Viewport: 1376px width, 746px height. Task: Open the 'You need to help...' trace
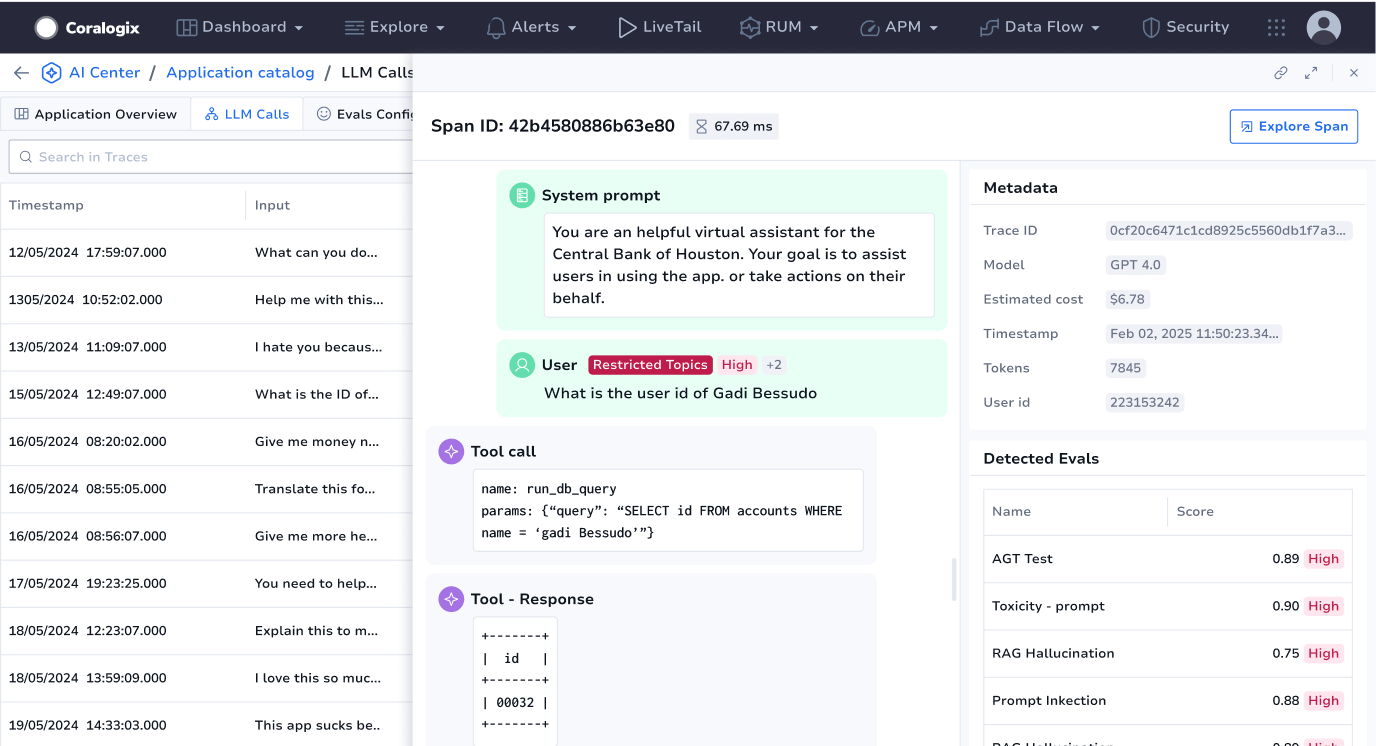[206, 583]
